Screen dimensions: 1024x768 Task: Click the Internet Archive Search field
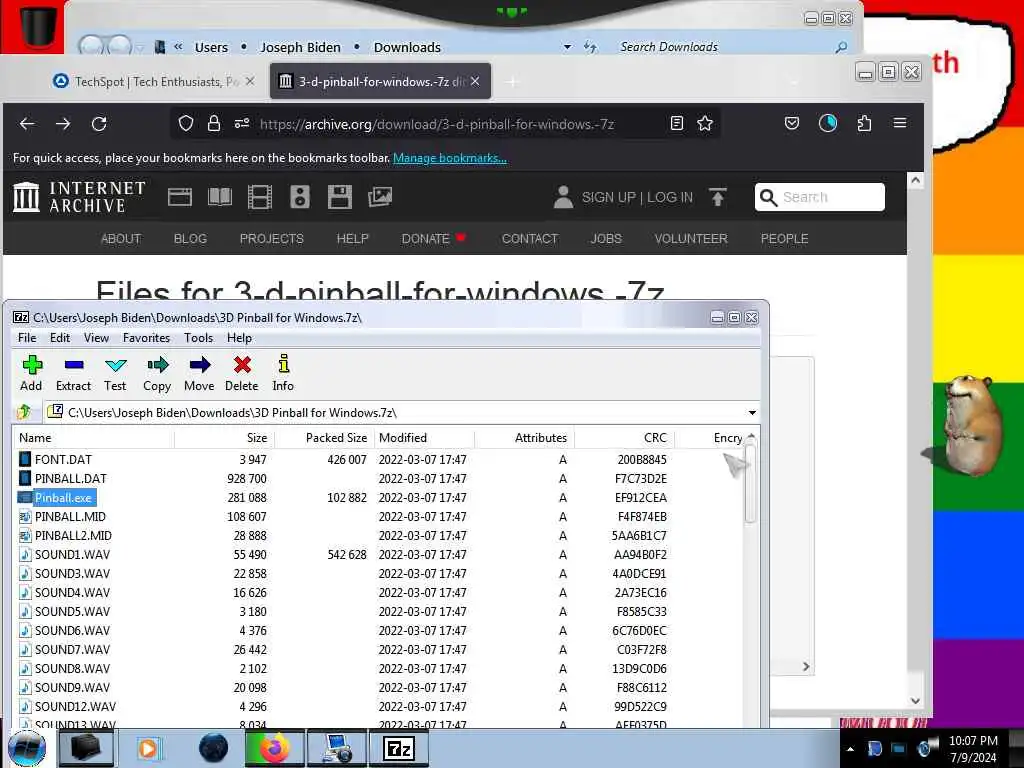pyautogui.click(x=820, y=197)
